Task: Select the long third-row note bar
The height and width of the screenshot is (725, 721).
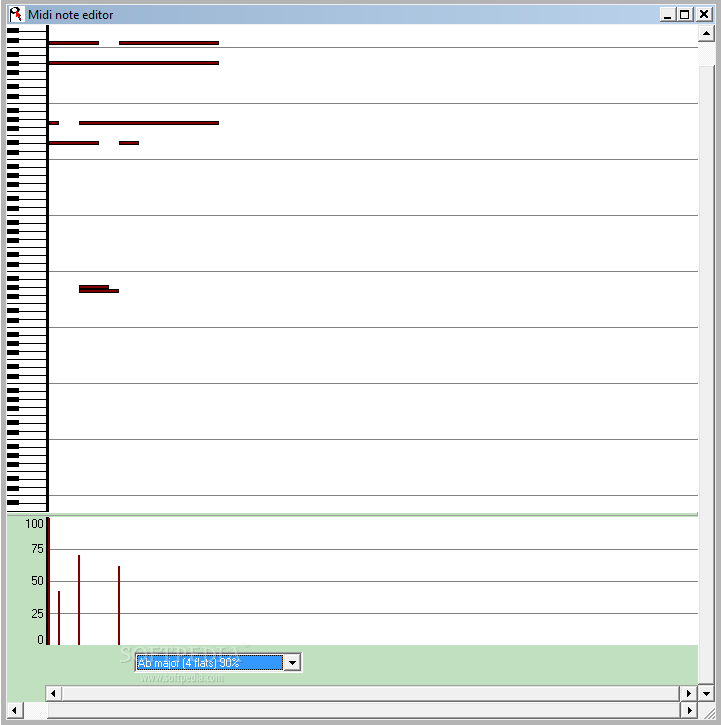Action: tap(149, 123)
